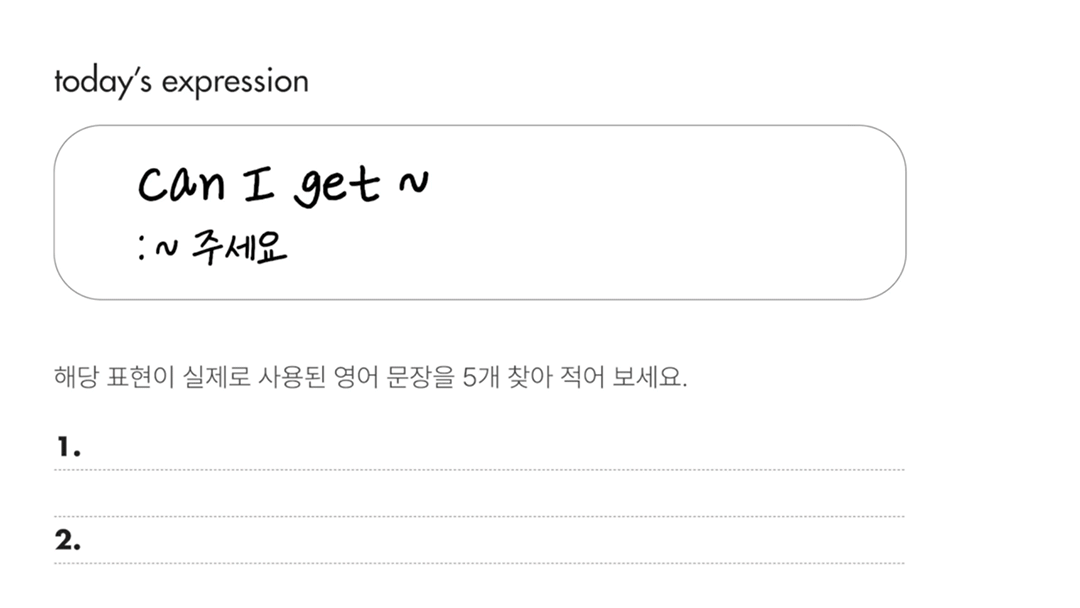Click the dotted line directly under "2."
1080x608 pixels.
click(x=480, y=564)
